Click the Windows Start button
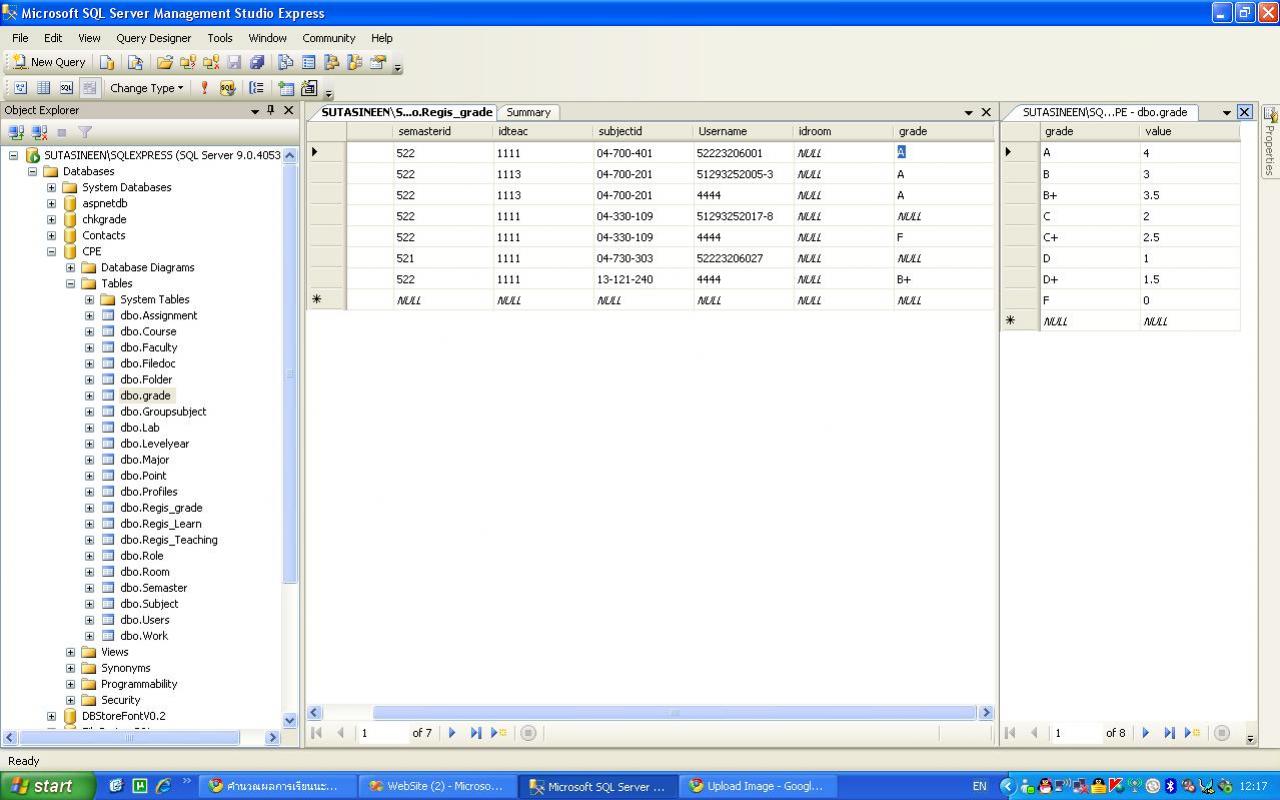Viewport: 1280px width, 800px height. click(x=47, y=786)
